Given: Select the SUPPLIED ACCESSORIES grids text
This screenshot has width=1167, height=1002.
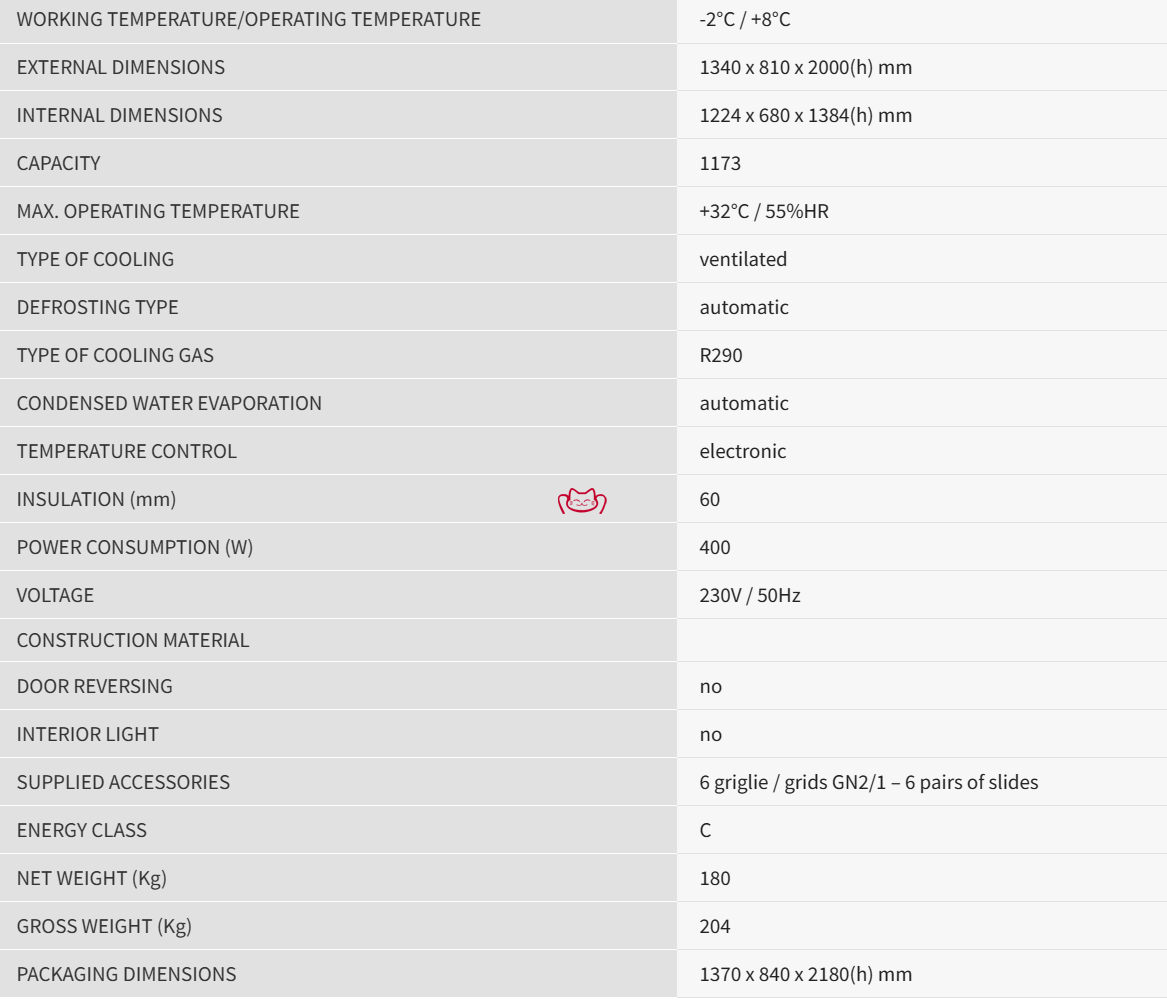Looking at the screenshot, I should pos(869,782).
